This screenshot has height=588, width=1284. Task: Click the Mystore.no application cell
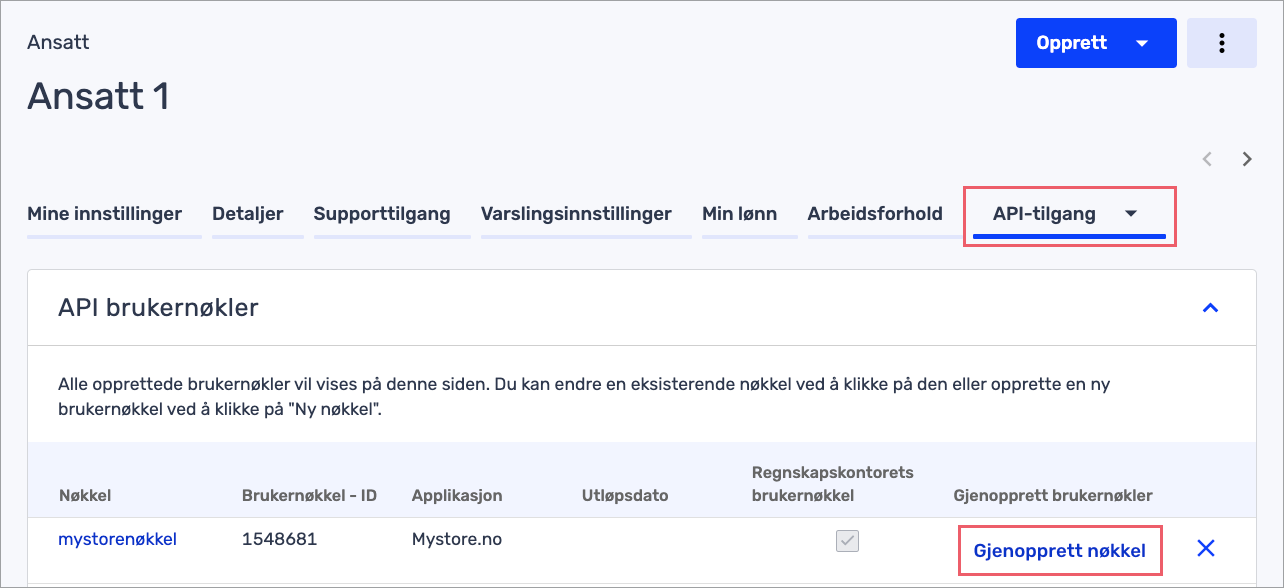[457, 540]
